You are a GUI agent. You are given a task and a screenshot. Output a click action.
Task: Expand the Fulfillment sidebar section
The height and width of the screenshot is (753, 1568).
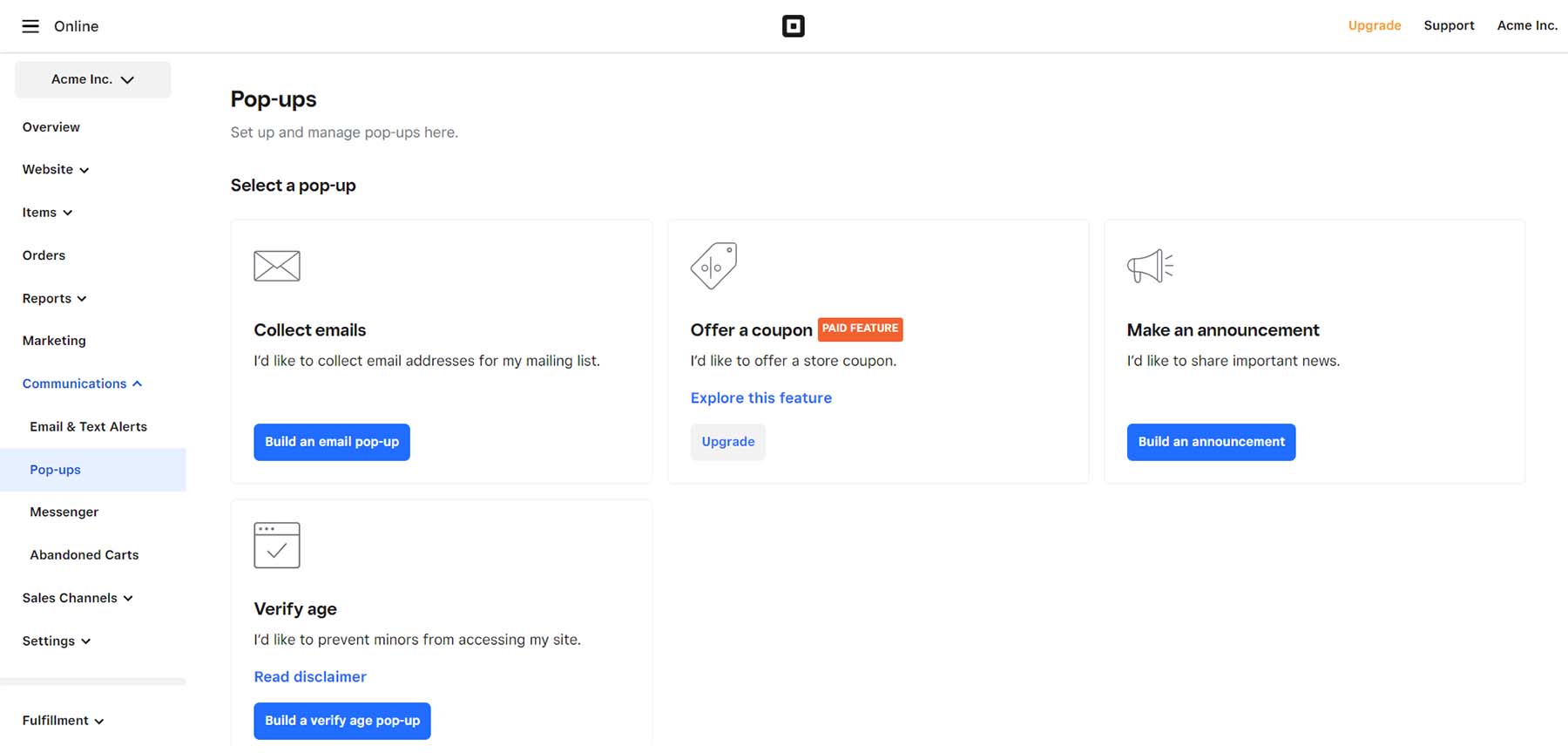click(x=63, y=721)
